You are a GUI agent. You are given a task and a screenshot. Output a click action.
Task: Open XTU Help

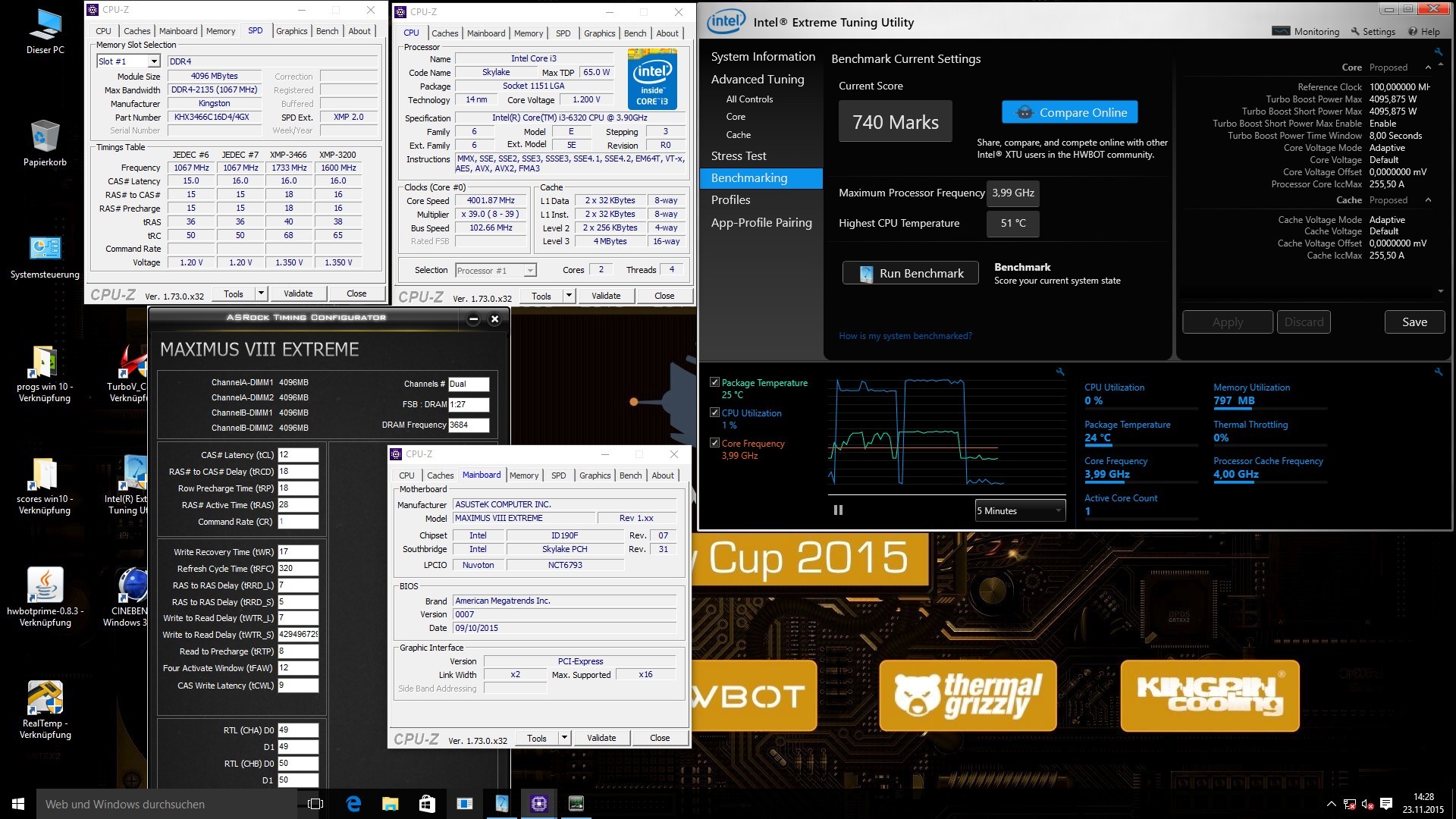(x=1424, y=31)
